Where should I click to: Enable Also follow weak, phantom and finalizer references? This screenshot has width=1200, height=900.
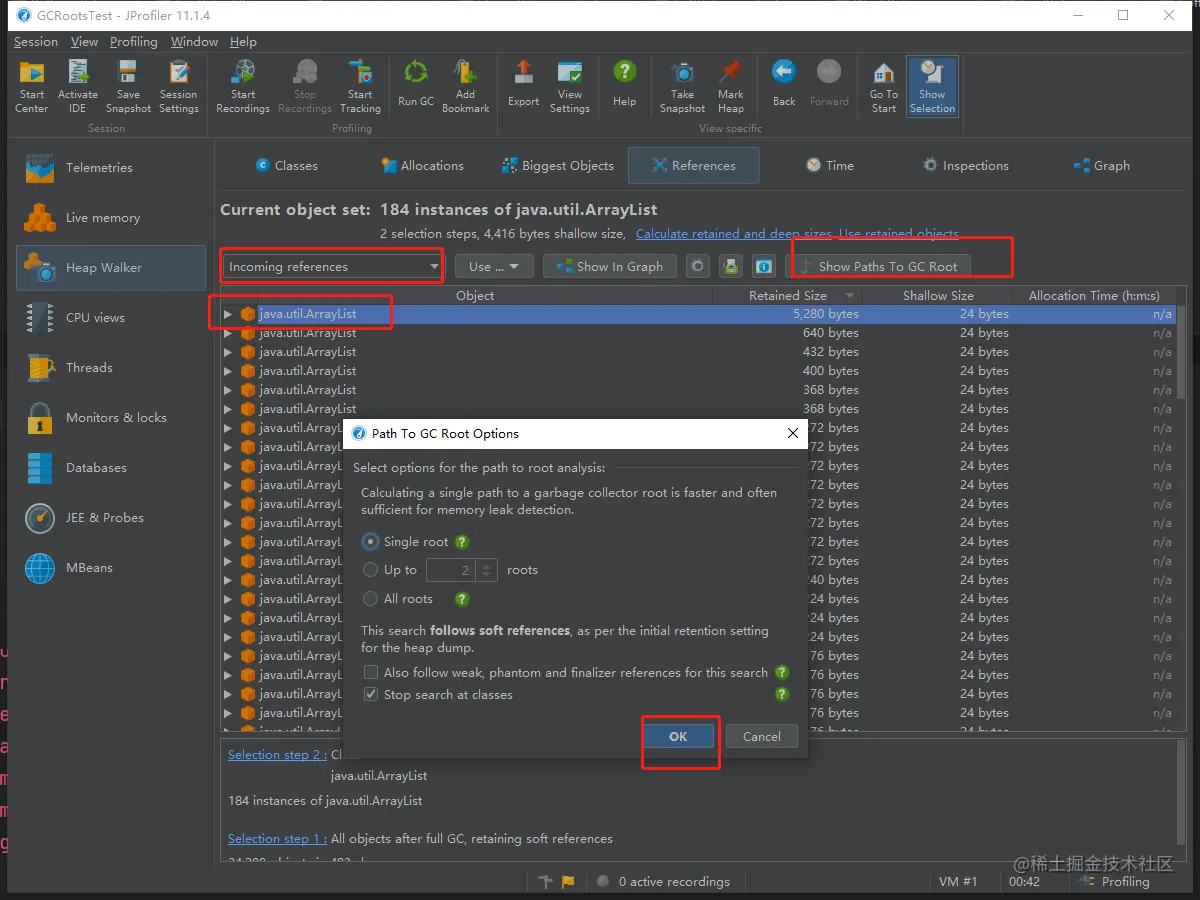tap(371, 673)
